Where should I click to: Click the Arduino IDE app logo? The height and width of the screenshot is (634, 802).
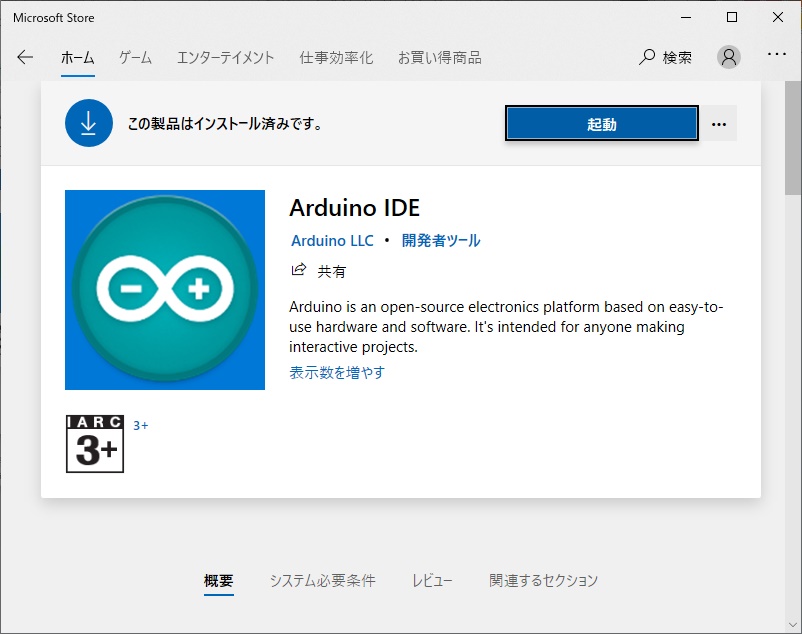[165, 290]
